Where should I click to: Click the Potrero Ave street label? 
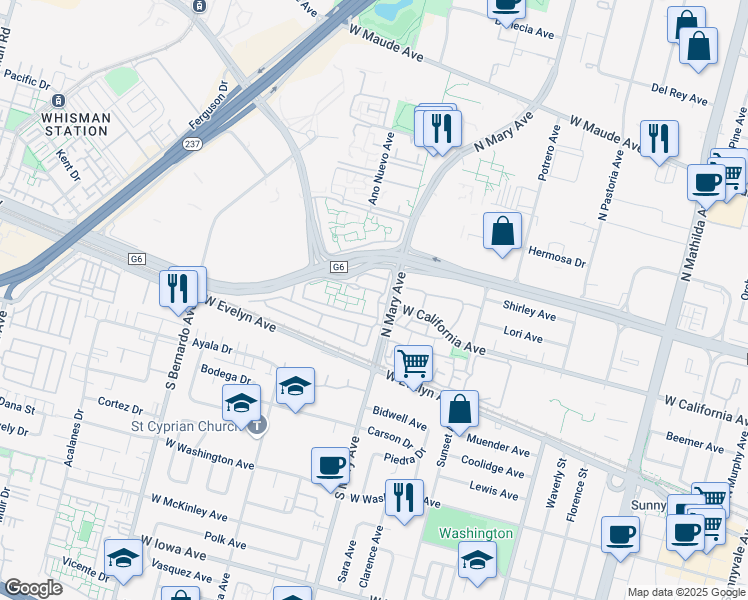pyautogui.click(x=549, y=153)
